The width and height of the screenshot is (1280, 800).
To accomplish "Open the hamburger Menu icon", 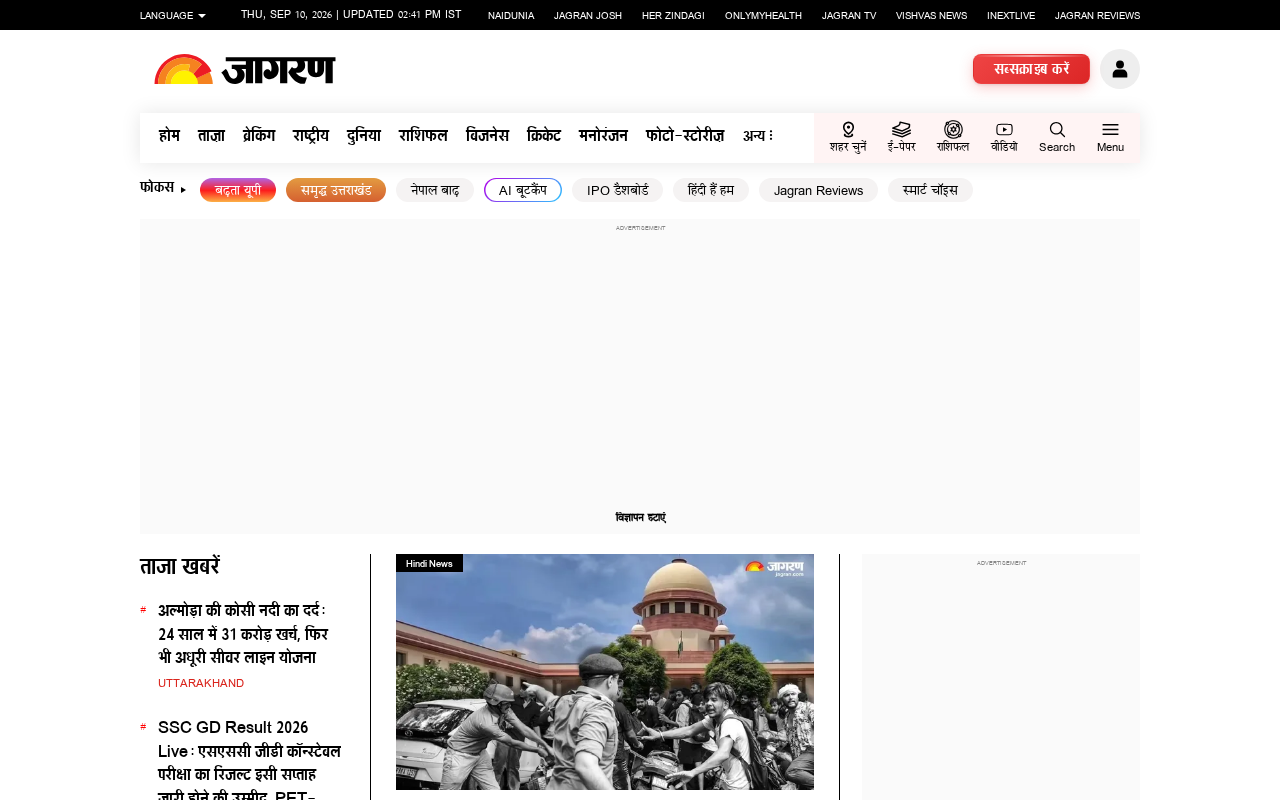I will tap(1110, 130).
